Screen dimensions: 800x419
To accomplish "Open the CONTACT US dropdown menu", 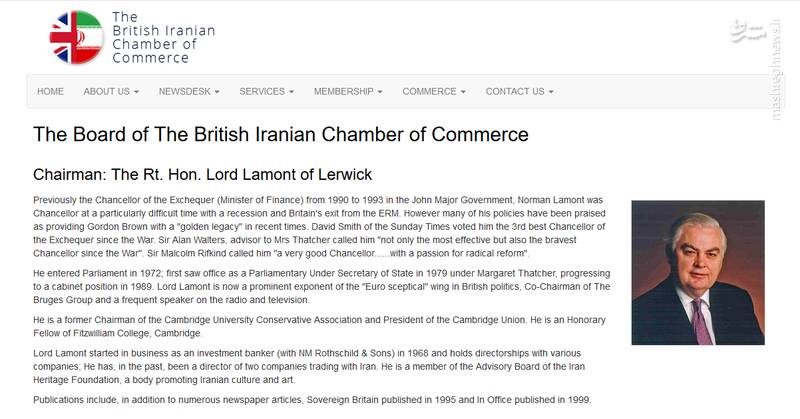I will 519,91.
